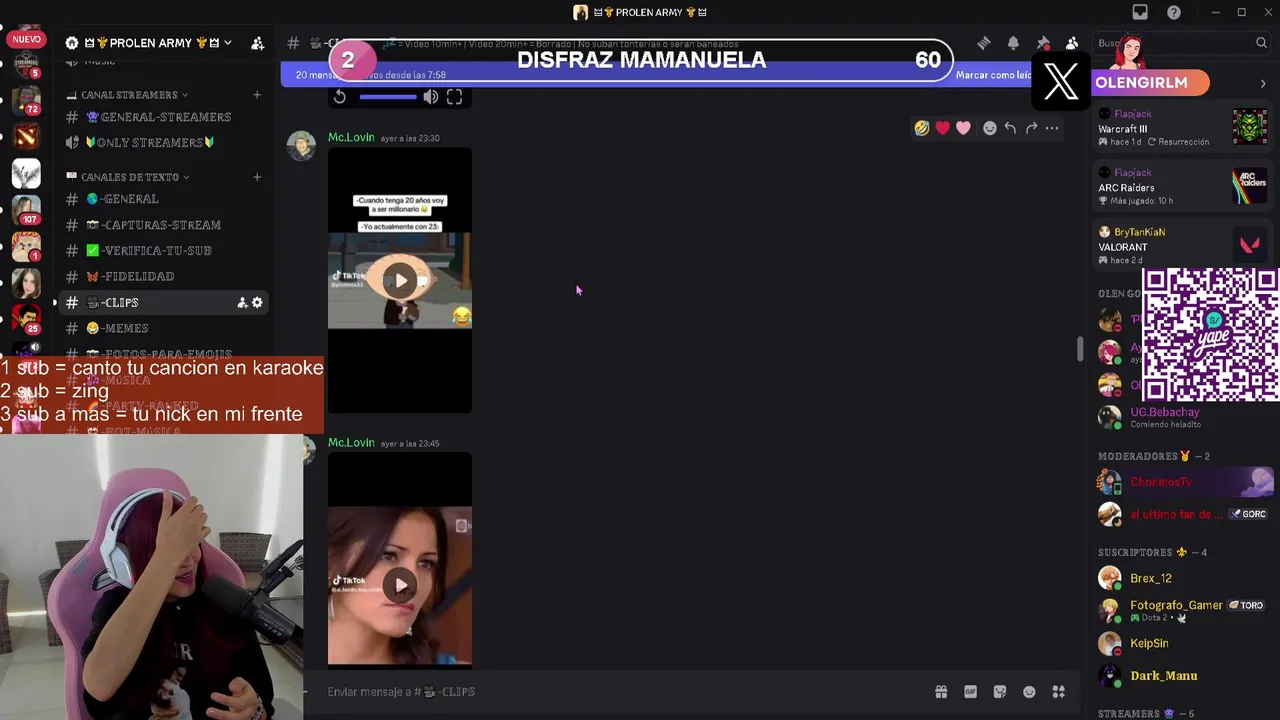Add channel to CANALES DE TEXTO category
This screenshot has width=1280, height=720.
pos(257,177)
